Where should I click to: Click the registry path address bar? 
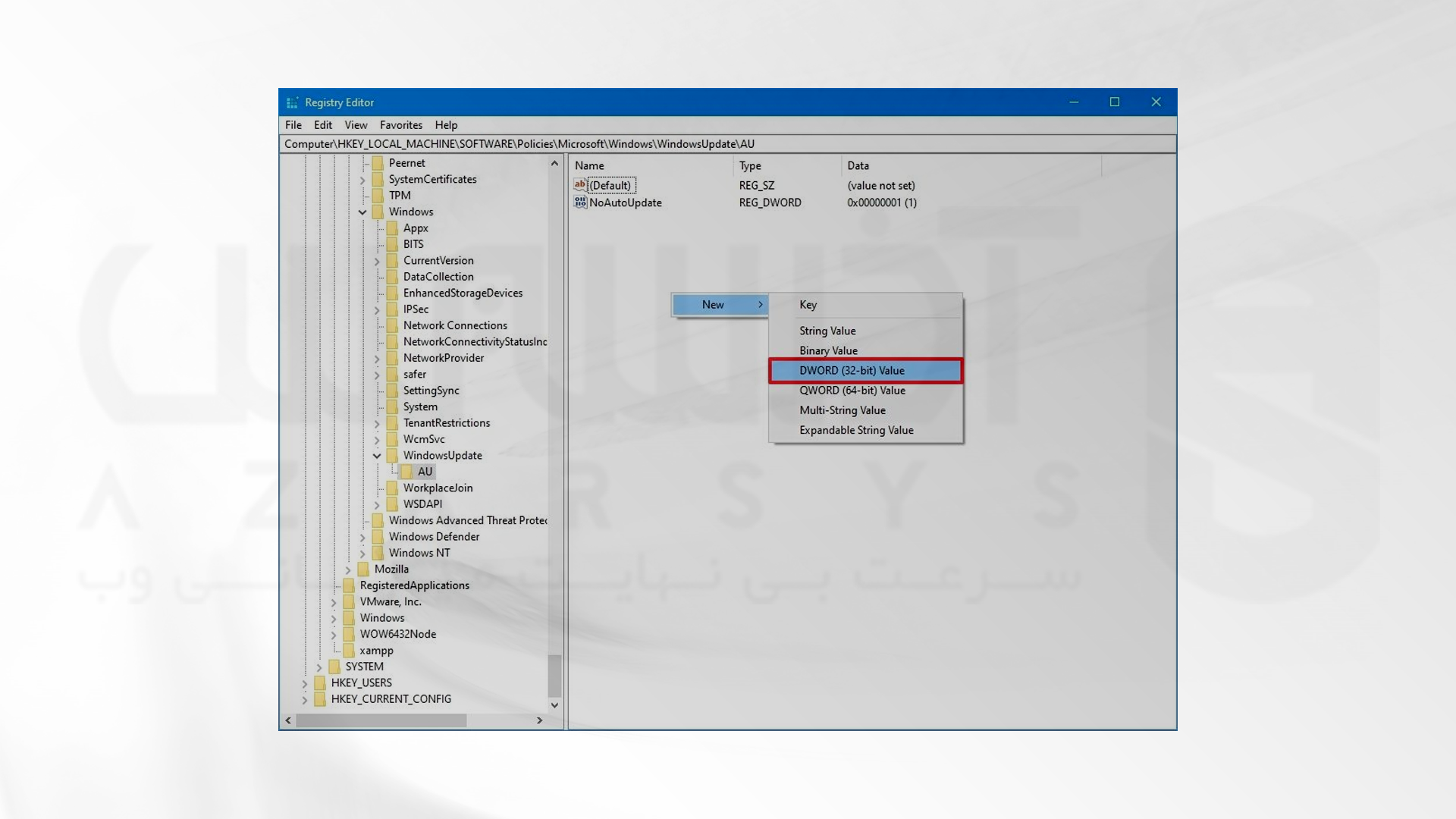[x=728, y=144]
